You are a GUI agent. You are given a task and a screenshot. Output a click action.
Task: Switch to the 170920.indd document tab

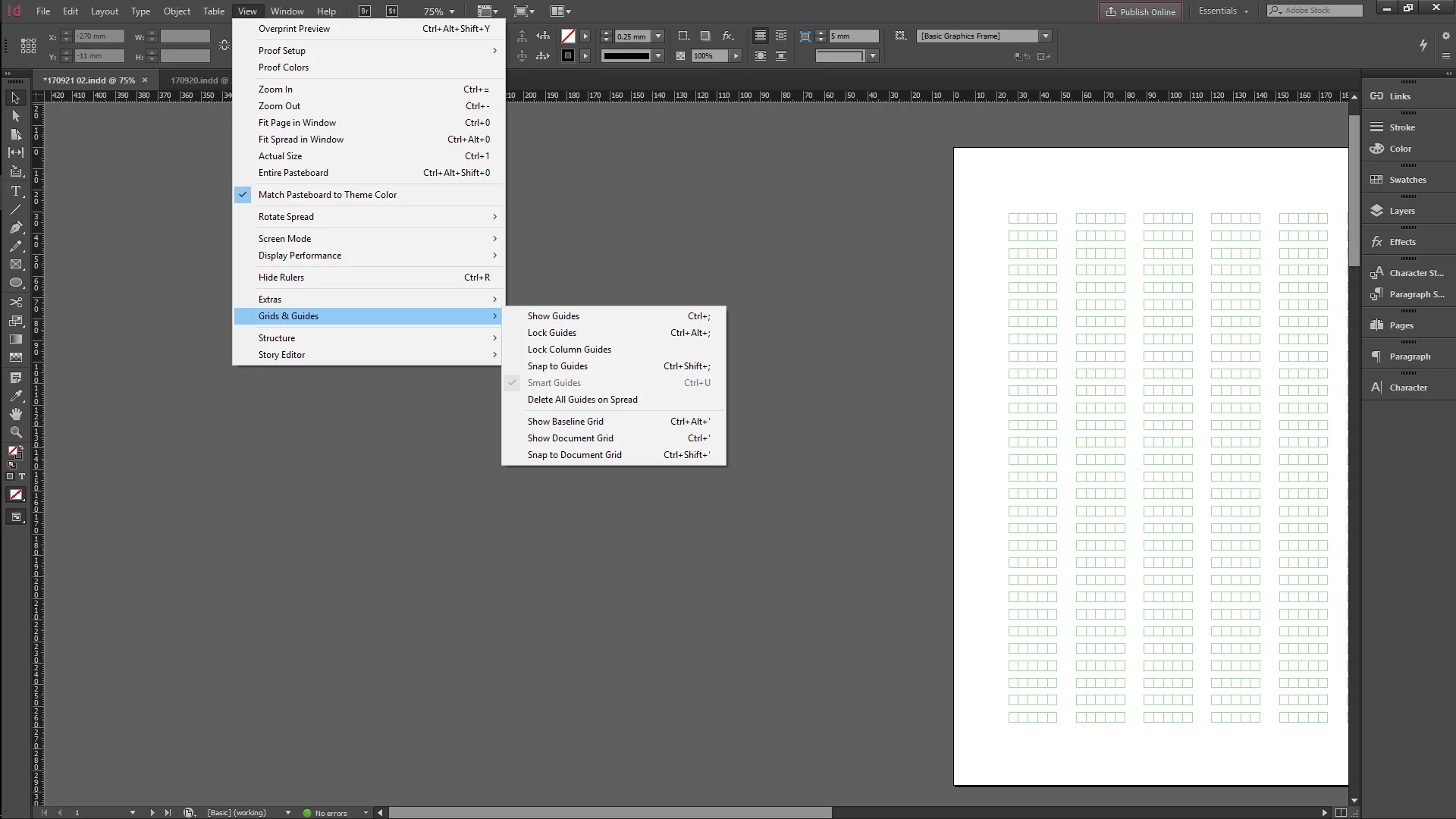point(194,80)
